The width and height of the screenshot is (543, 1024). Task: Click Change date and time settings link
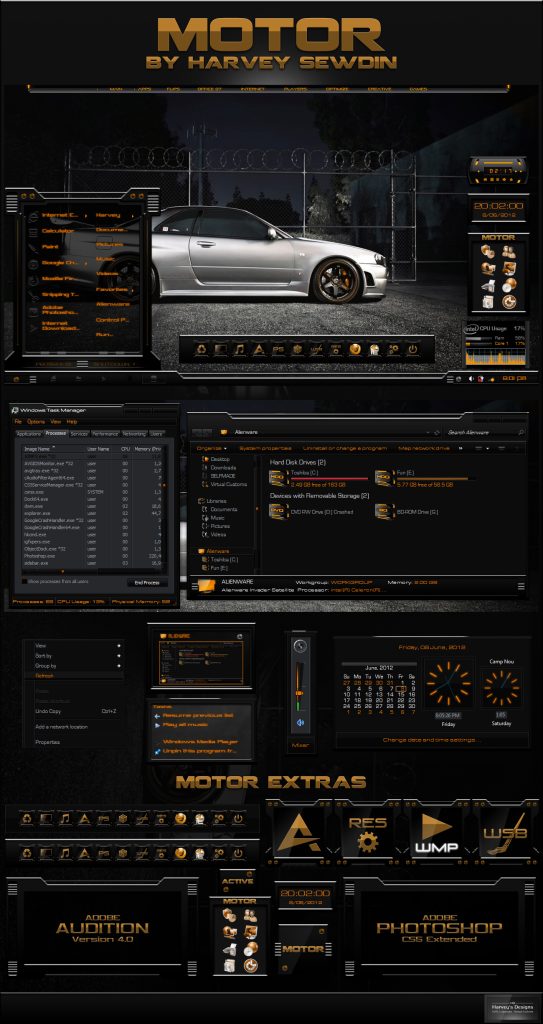[x=431, y=740]
